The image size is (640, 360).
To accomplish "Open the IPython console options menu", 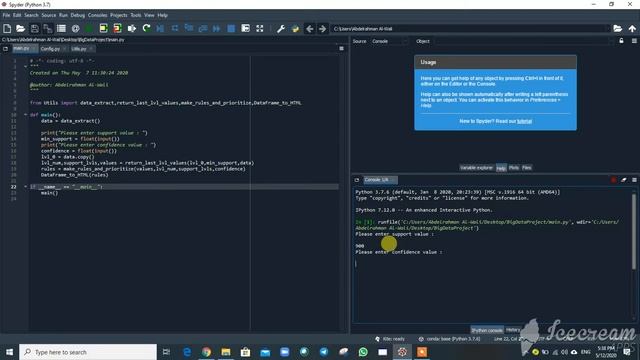I will point(634,180).
